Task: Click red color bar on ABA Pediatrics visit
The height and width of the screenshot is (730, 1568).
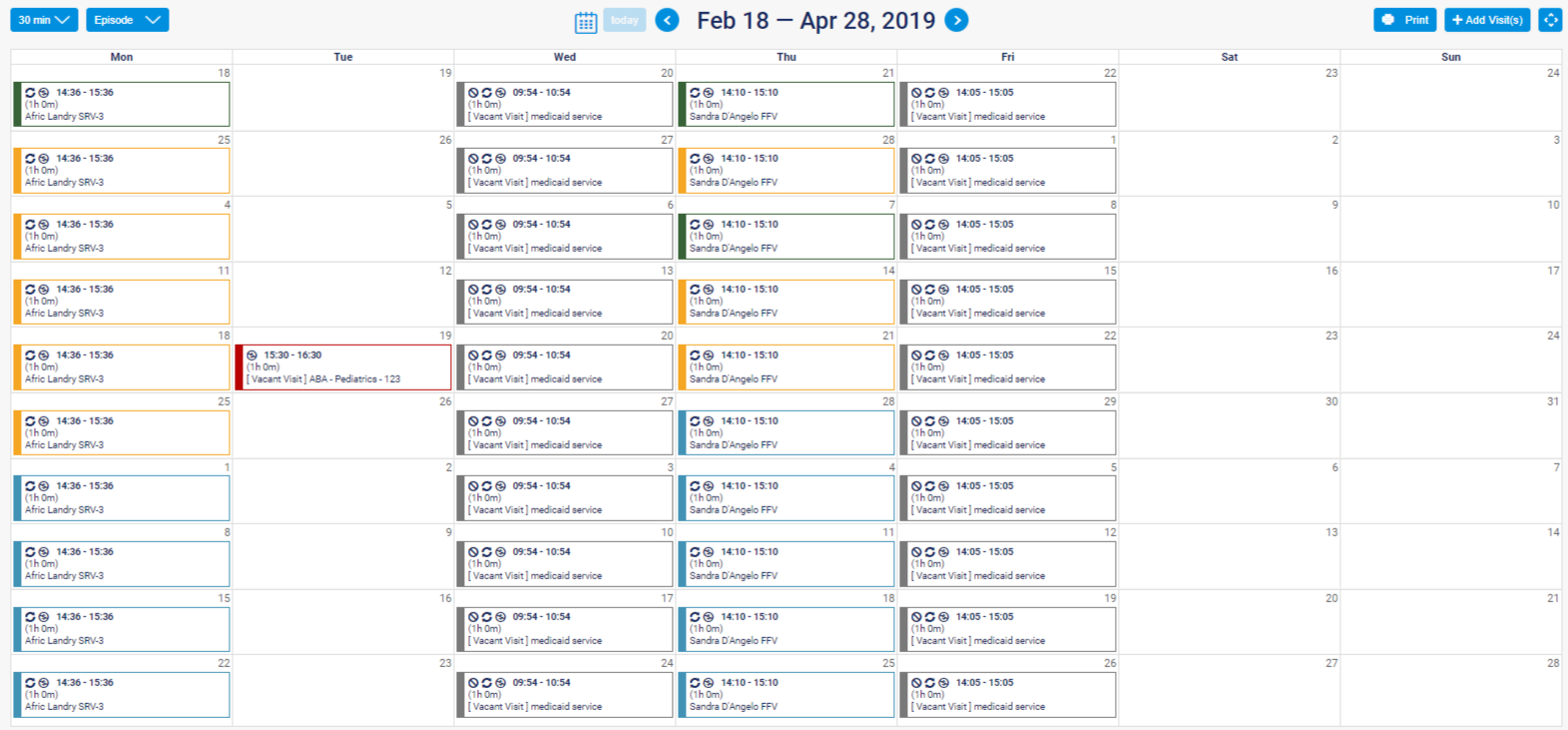Action: pyautogui.click(x=240, y=367)
